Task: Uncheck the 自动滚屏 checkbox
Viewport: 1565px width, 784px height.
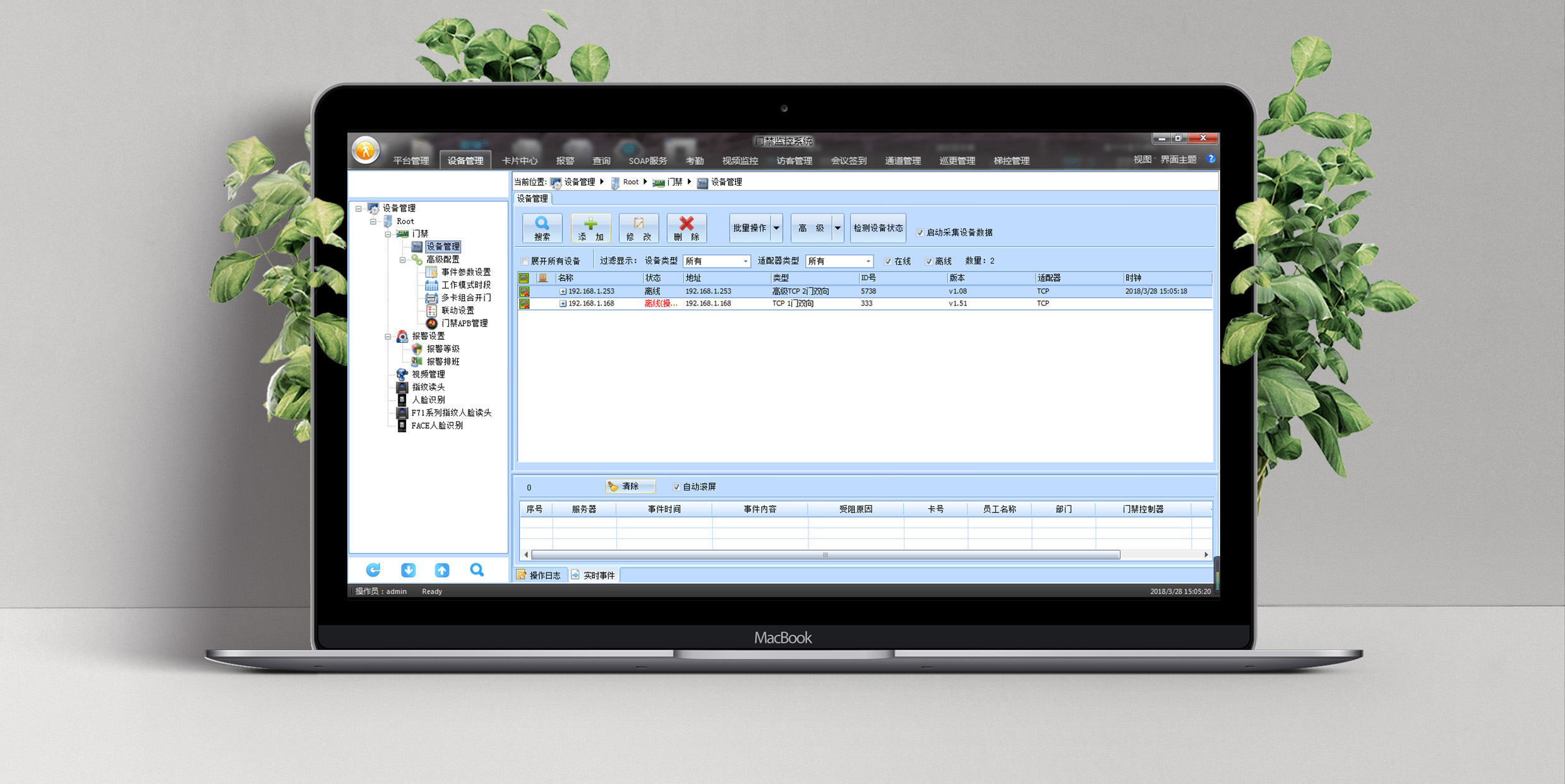Action: tap(676, 487)
